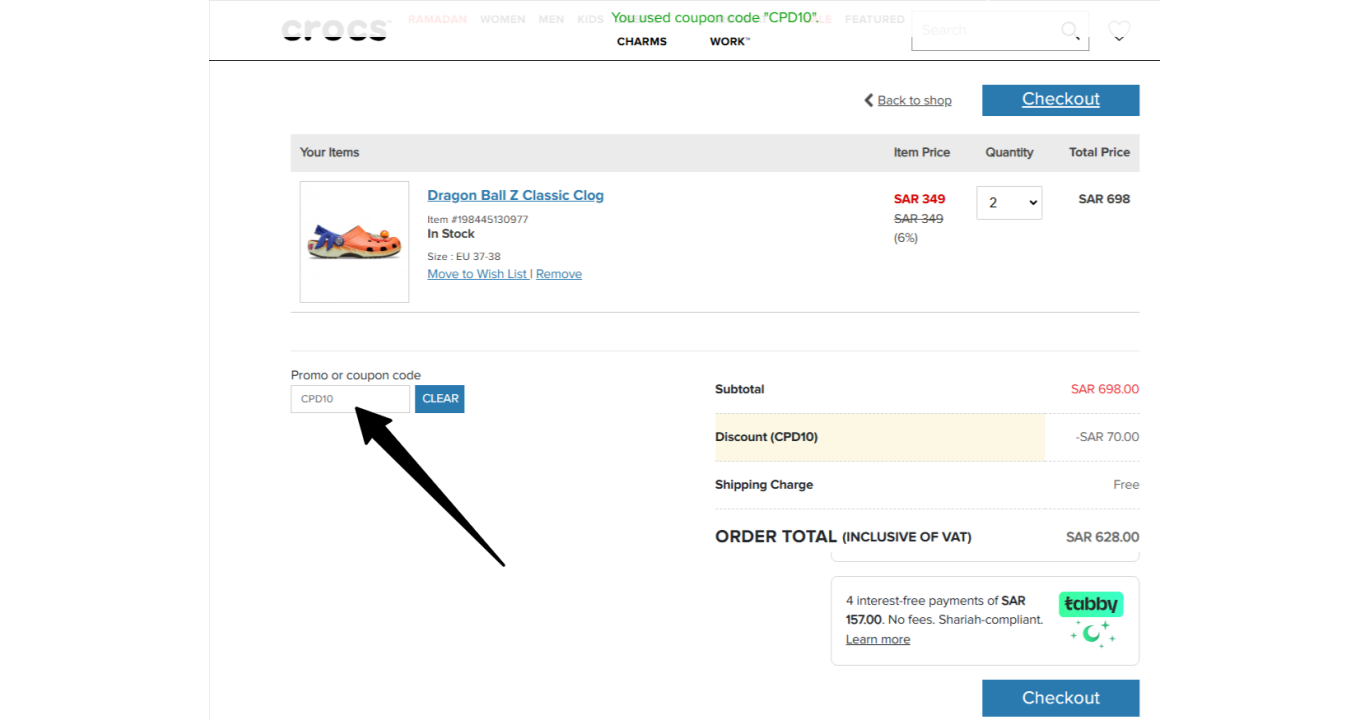Click the Dragon Ball Z clog thumbnail
The image size is (1368, 720).
coord(354,242)
